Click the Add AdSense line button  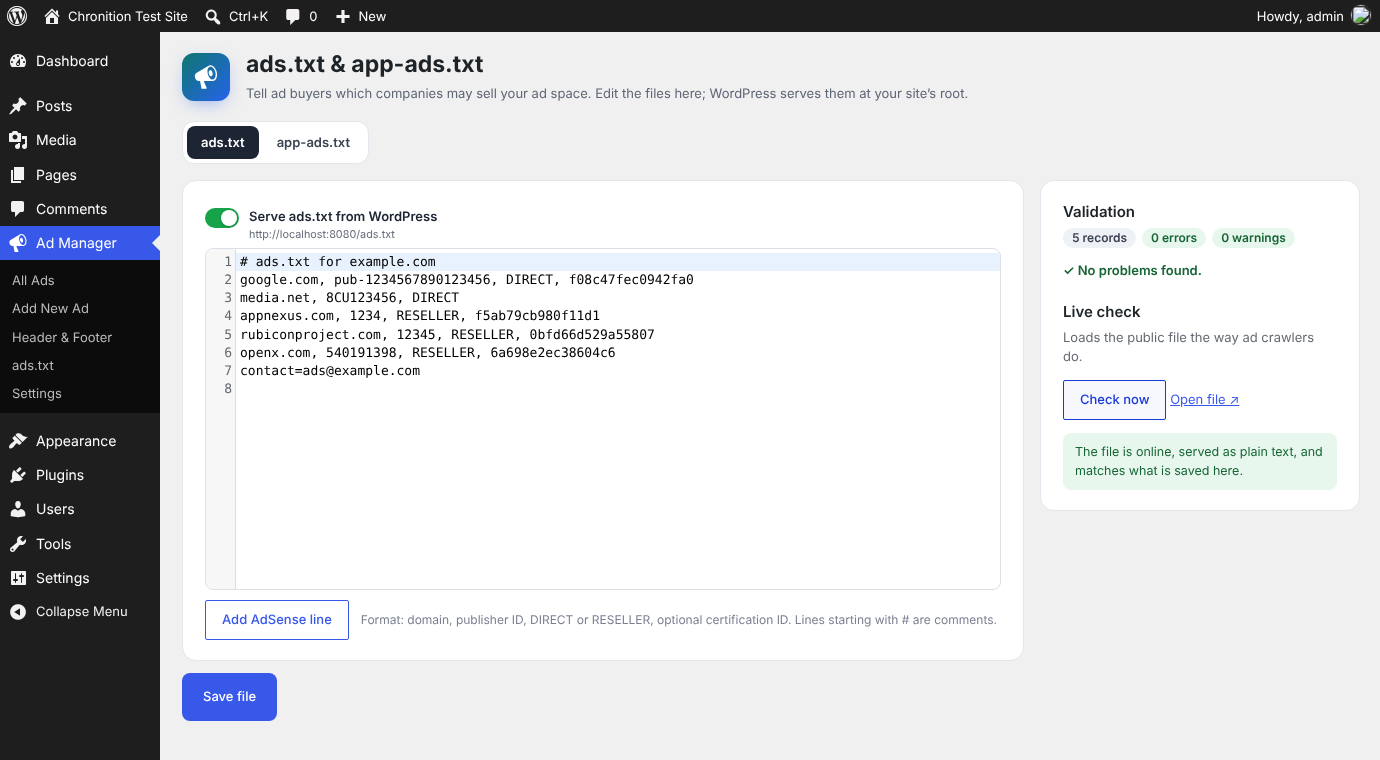pyautogui.click(x=277, y=620)
